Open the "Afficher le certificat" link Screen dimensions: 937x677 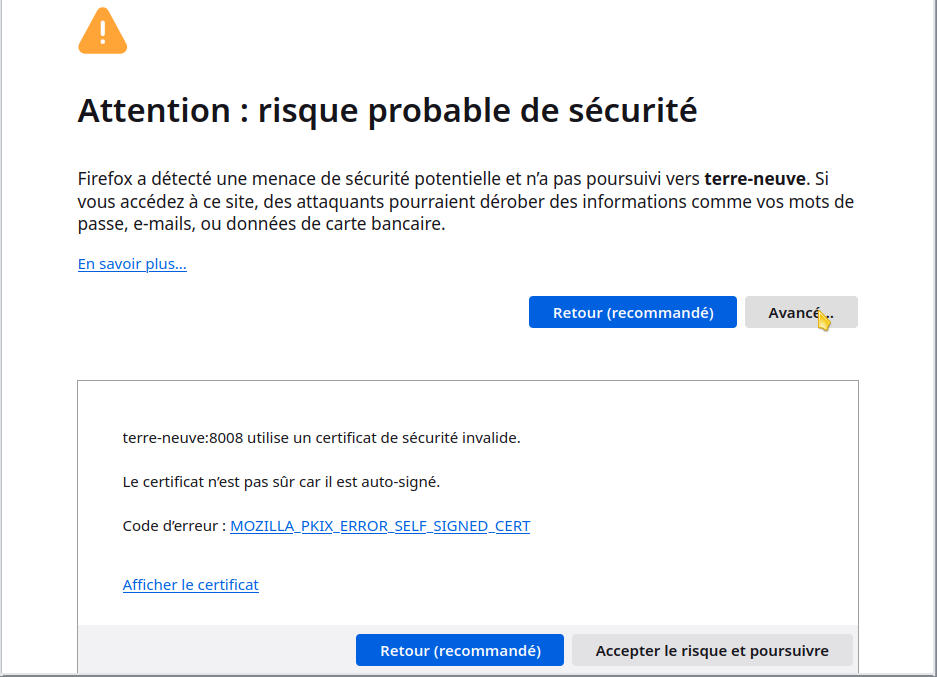click(191, 584)
